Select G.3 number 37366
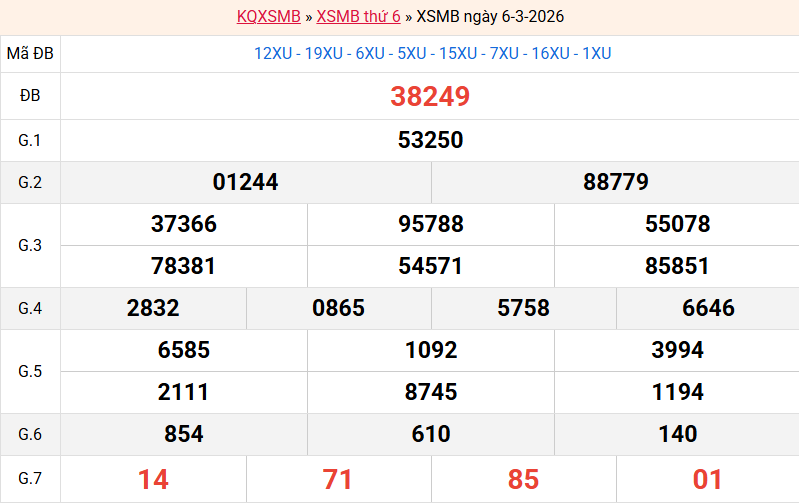This screenshot has width=799, height=503. (x=184, y=224)
